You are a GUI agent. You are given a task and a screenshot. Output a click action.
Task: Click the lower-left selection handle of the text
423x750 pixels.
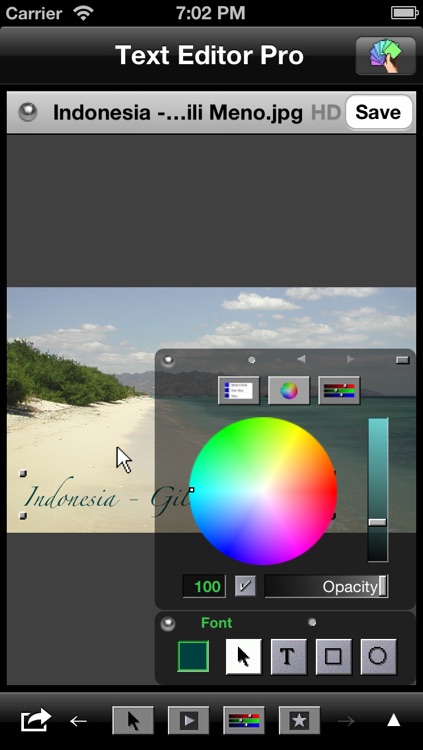click(22, 516)
